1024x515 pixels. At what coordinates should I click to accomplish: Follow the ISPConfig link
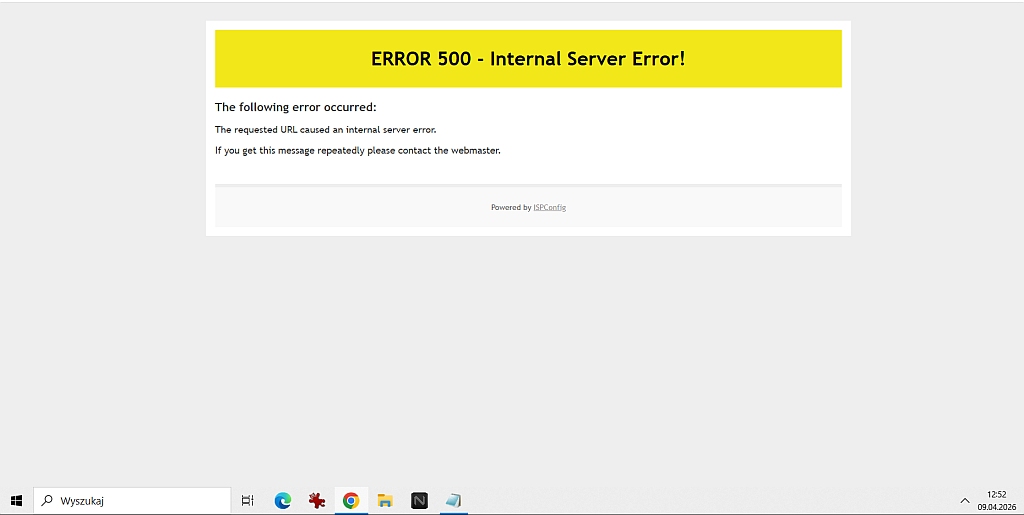click(x=549, y=208)
